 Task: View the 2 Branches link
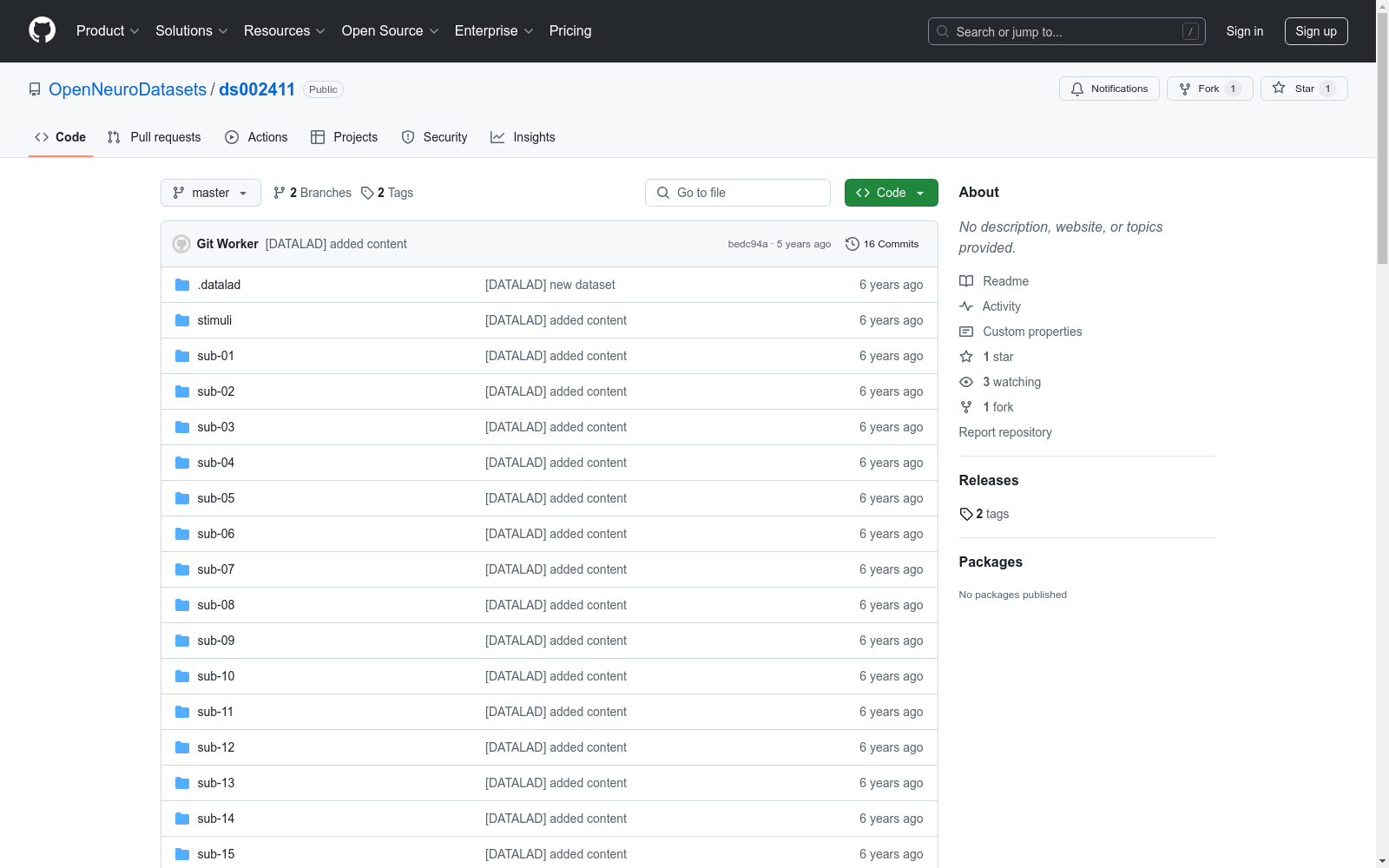click(313, 193)
